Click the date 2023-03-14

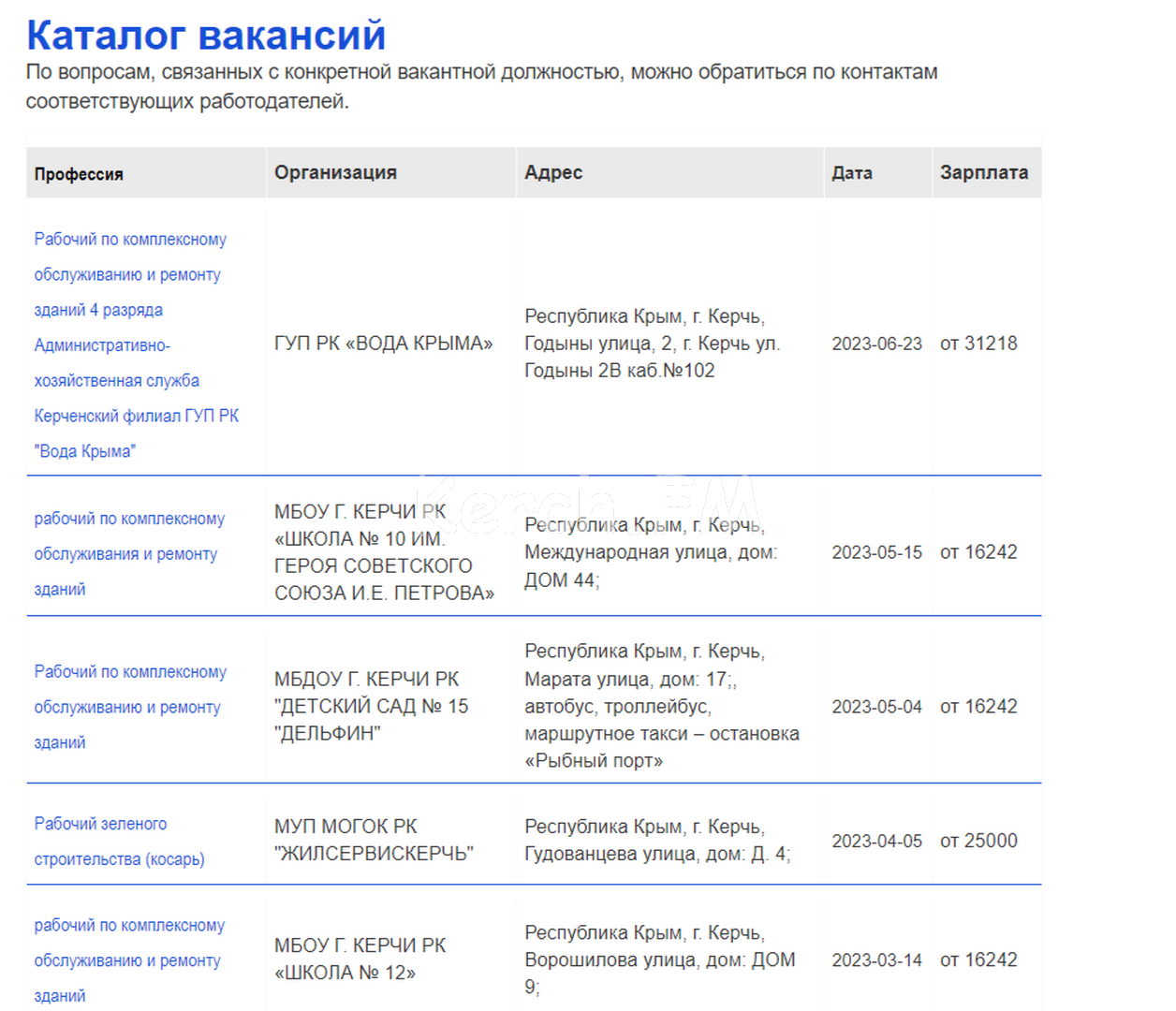point(877,960)
